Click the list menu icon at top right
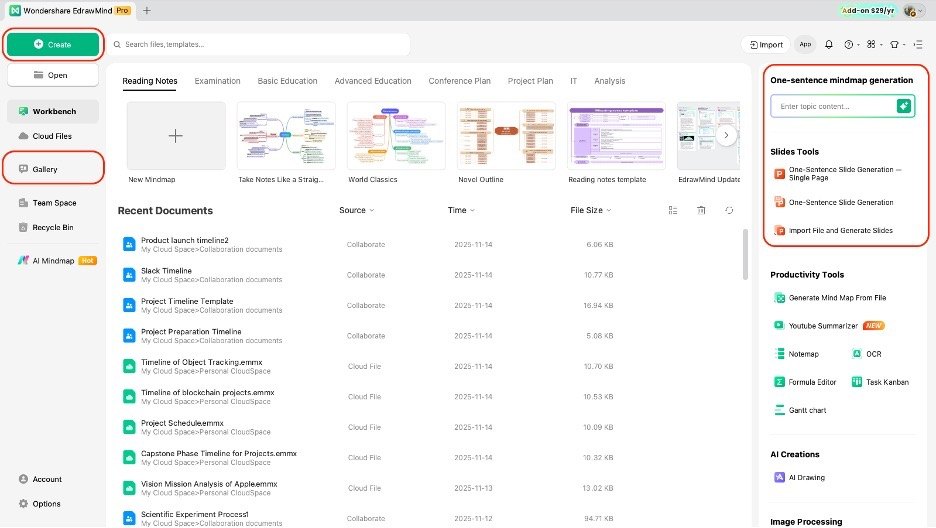The height and width of the screenshot is (528, 936). (x=918, y=44)
